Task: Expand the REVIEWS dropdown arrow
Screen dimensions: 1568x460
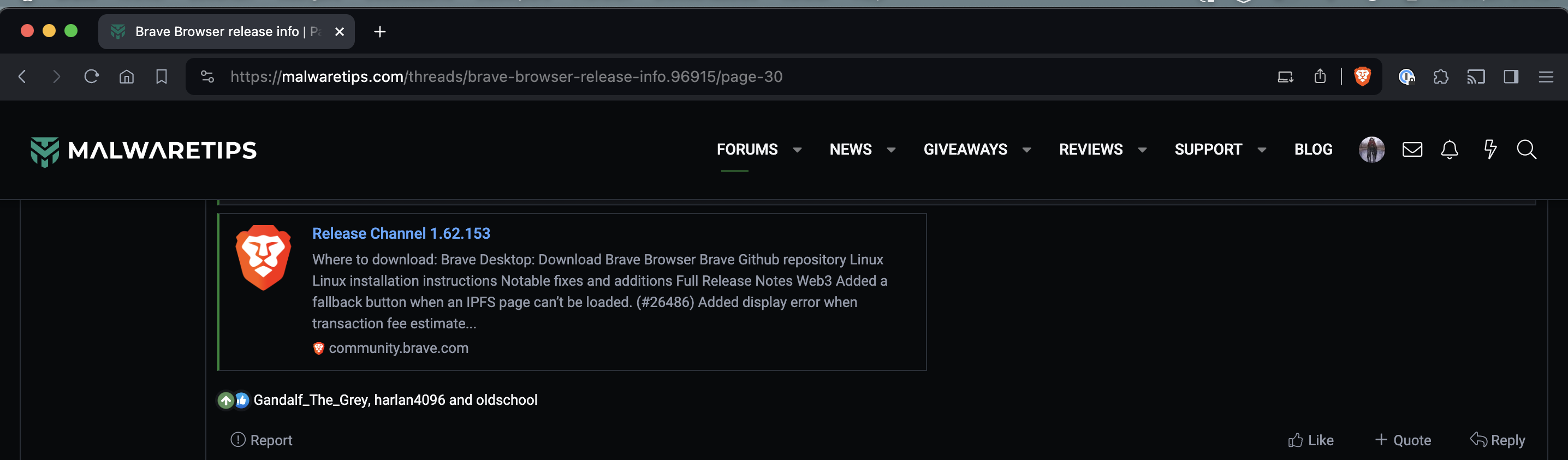Action: (1143, 150)
